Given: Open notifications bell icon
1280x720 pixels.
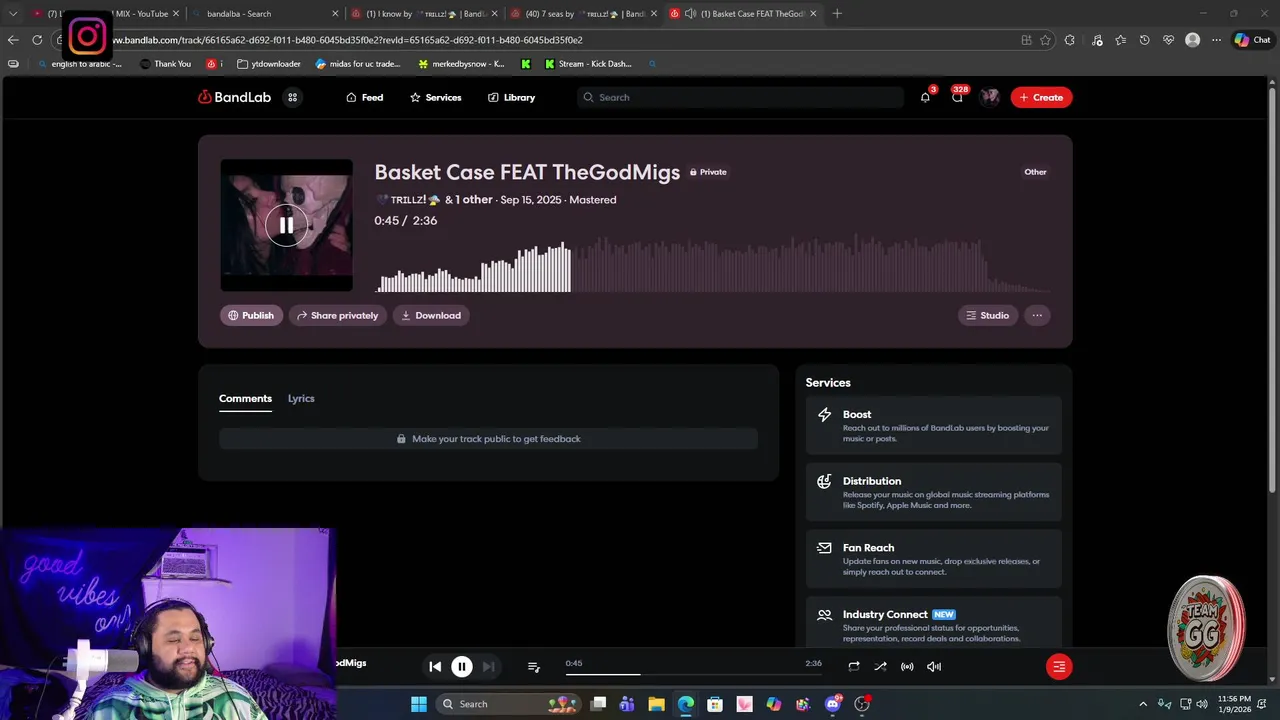Looking at the screenshot, I should (925, 97).
